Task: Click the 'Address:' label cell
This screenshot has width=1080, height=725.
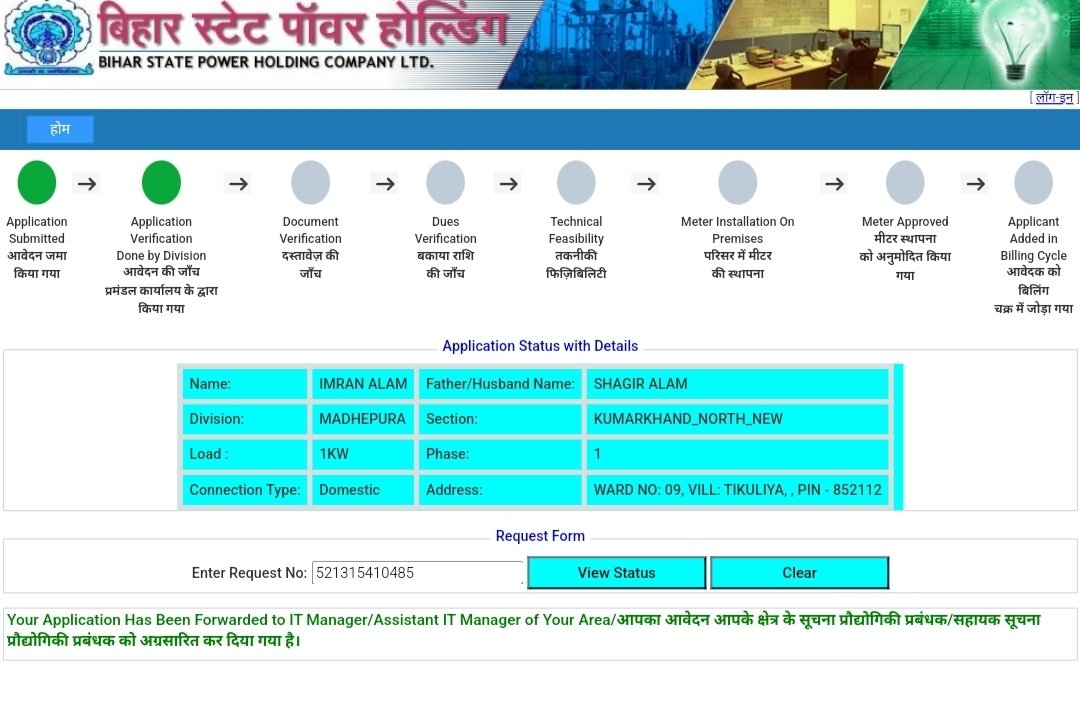Action: [501, 490]
